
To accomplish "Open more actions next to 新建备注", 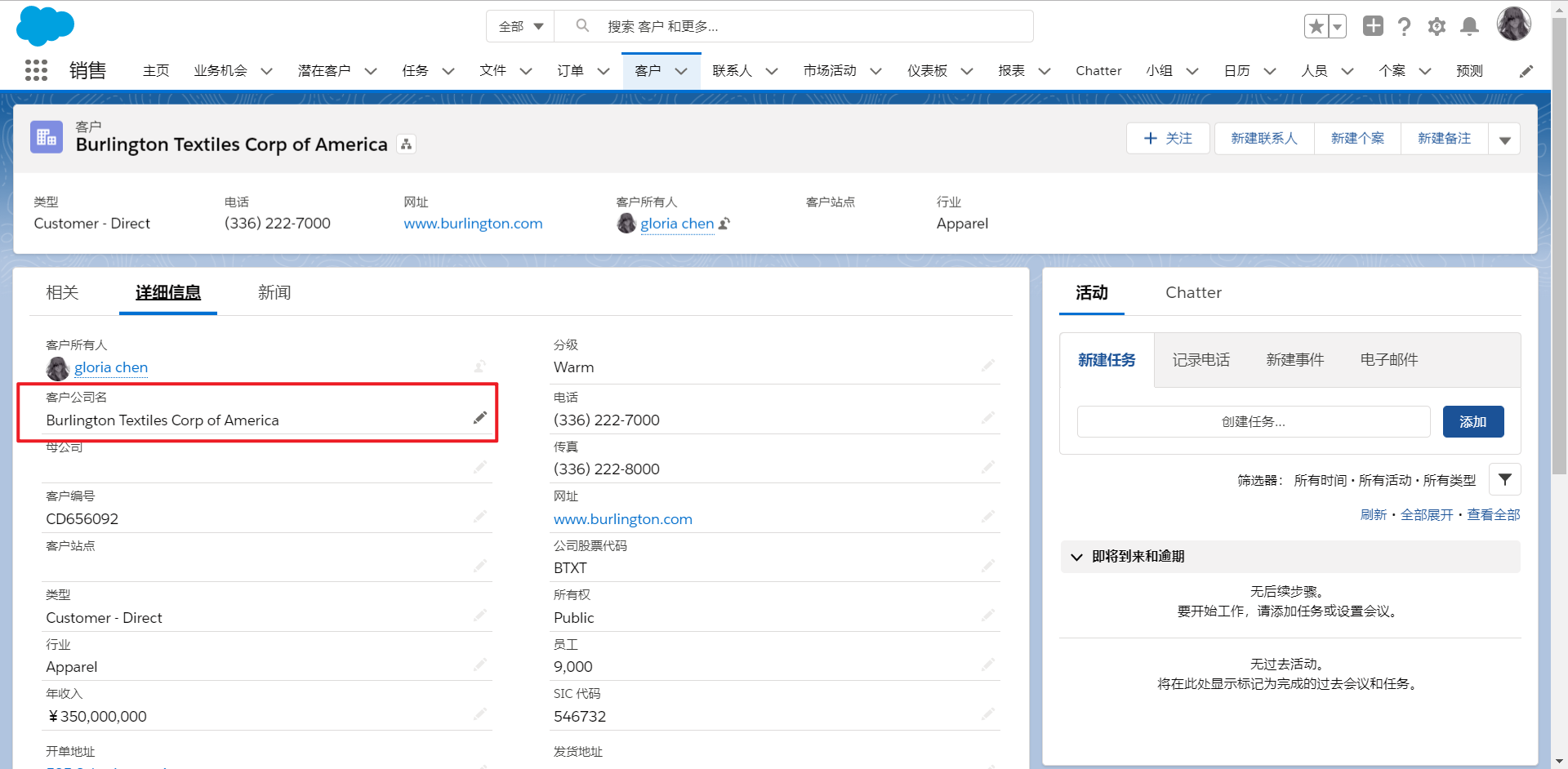I will tap(1505, 138).
